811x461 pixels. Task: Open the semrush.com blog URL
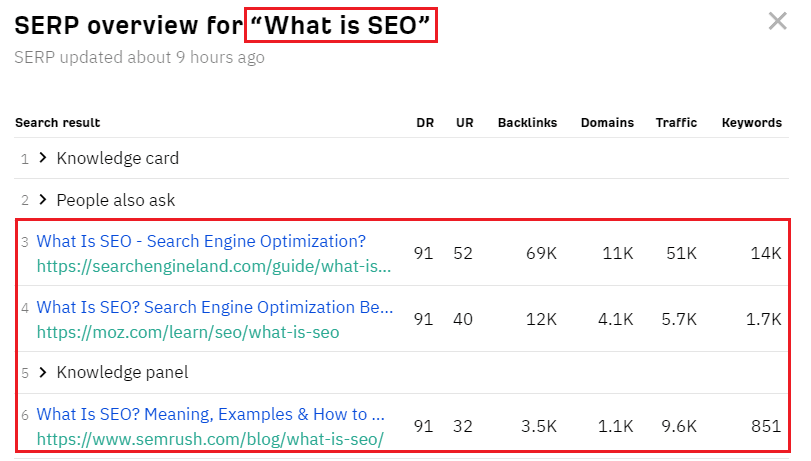click(x=210, y=439)
